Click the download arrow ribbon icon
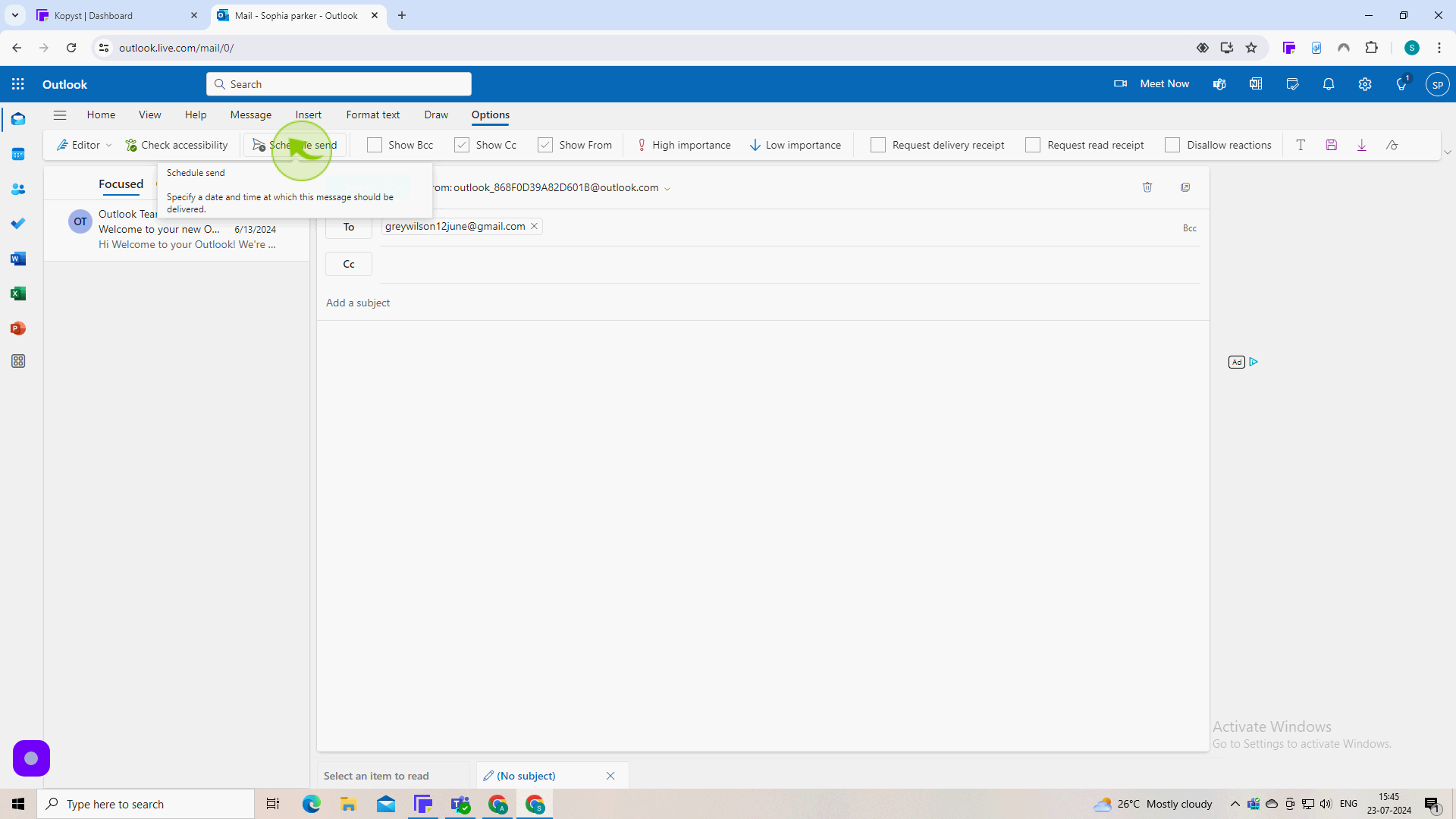Viewport: 1456px width, 819px height. pos(1361,145)
